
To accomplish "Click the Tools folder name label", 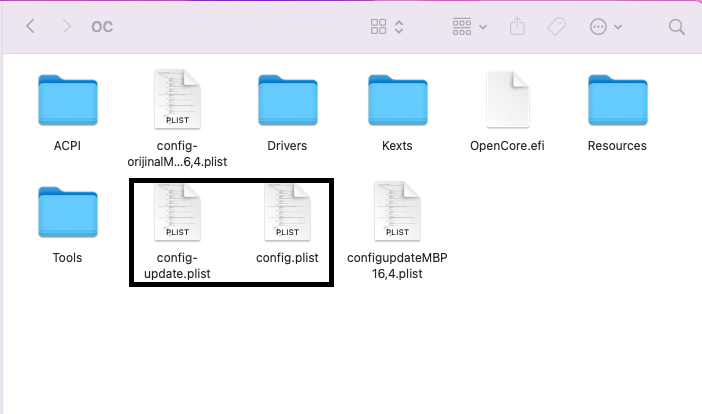I will pyautogui.click(x=67, y=258).
